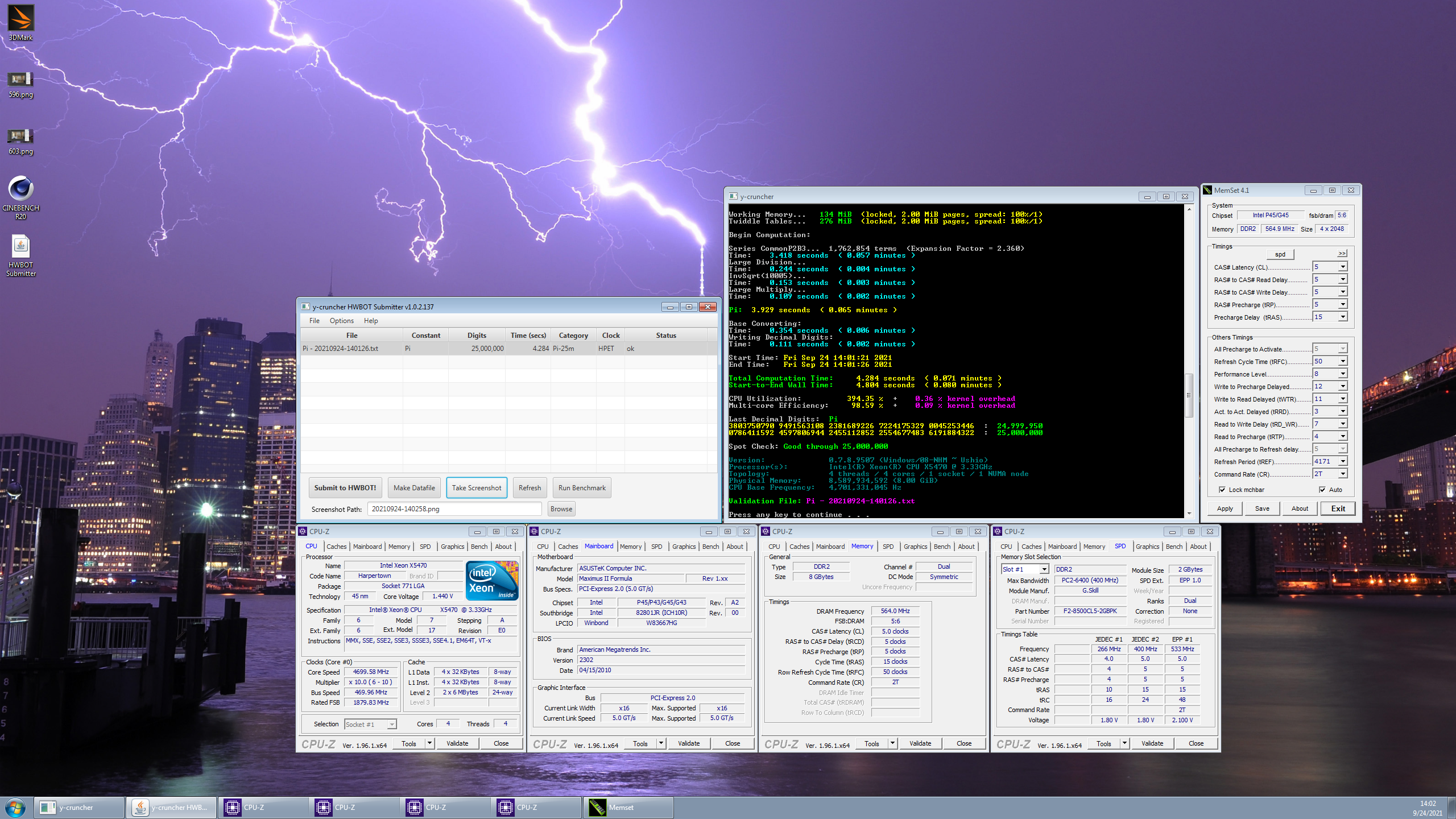
Task: Toggle Lock mchbar checkbox in MemSet
Action: [x=1222, y=490]
